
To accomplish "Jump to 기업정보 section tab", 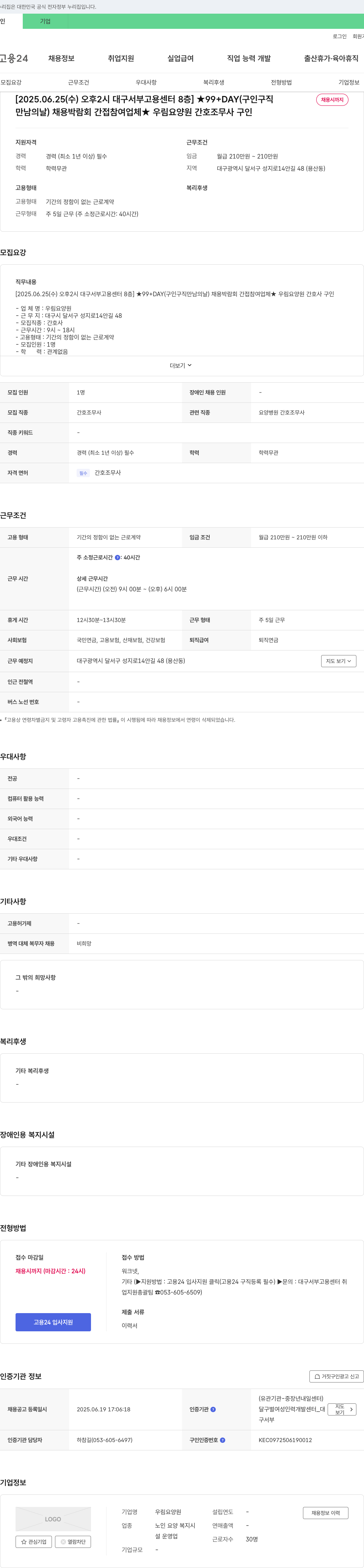I will (x=349, y=82).
